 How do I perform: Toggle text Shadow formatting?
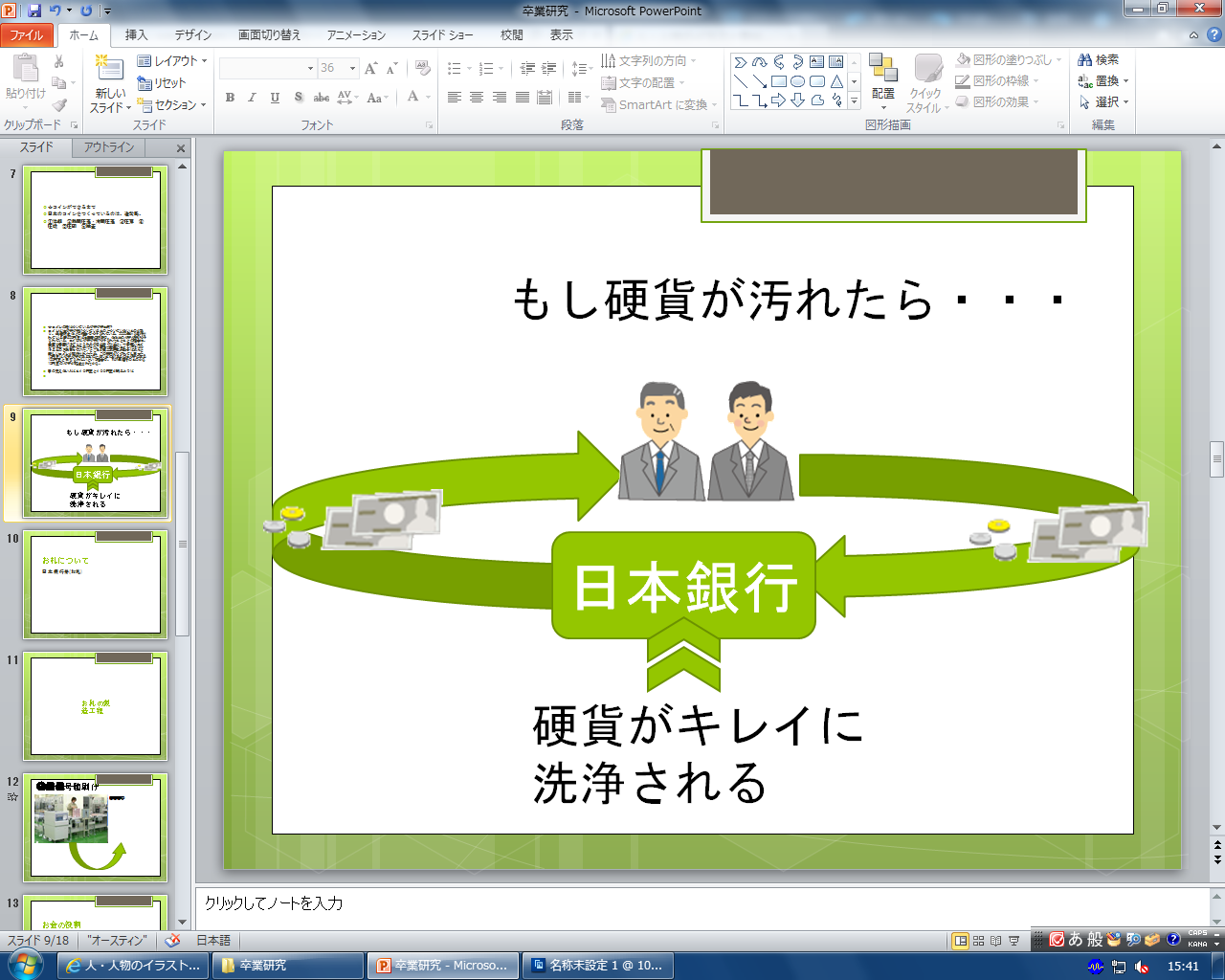(x=298, y=98)
